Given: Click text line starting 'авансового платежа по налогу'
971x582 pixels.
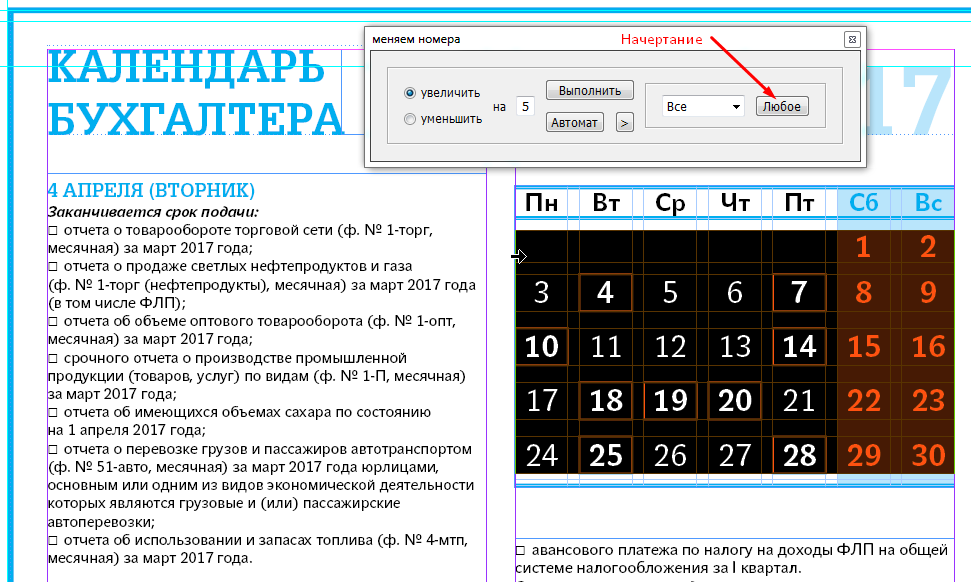Looking at the screenshot, I should coord(731,550).
